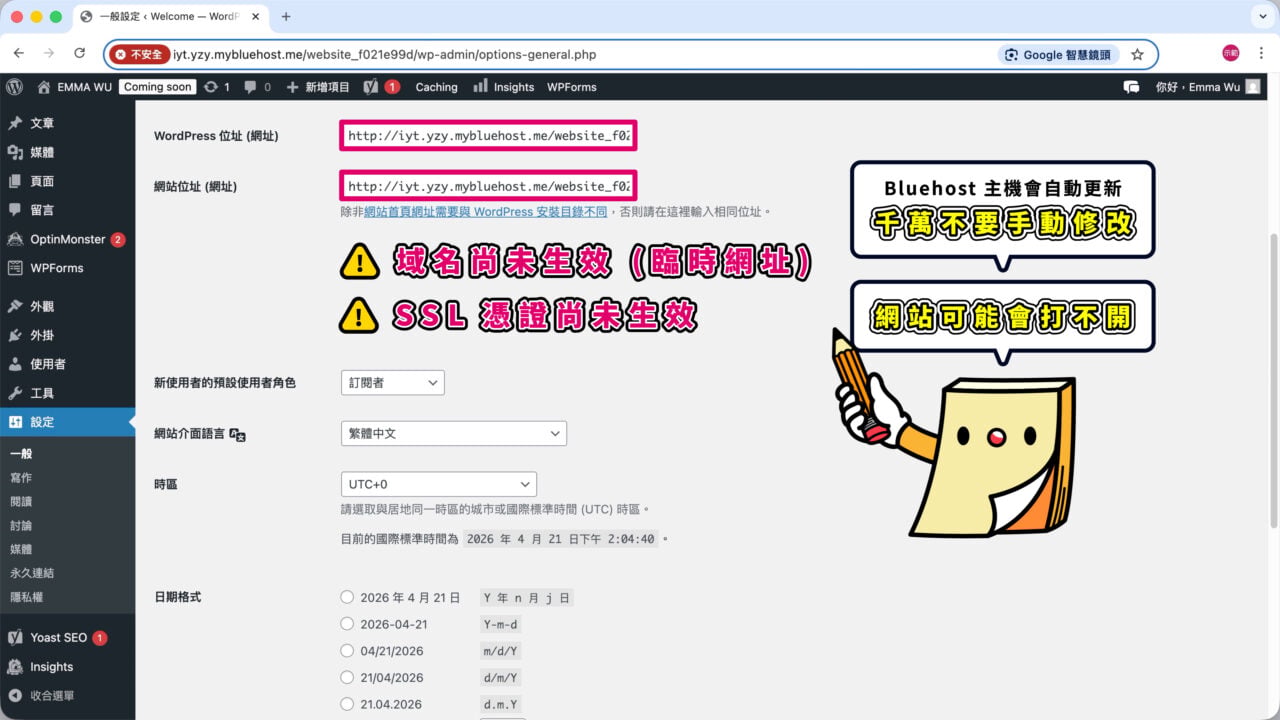Open WPForms in the admin bar
Viewport: 1280px width, 720px height.
click(572, 87)
